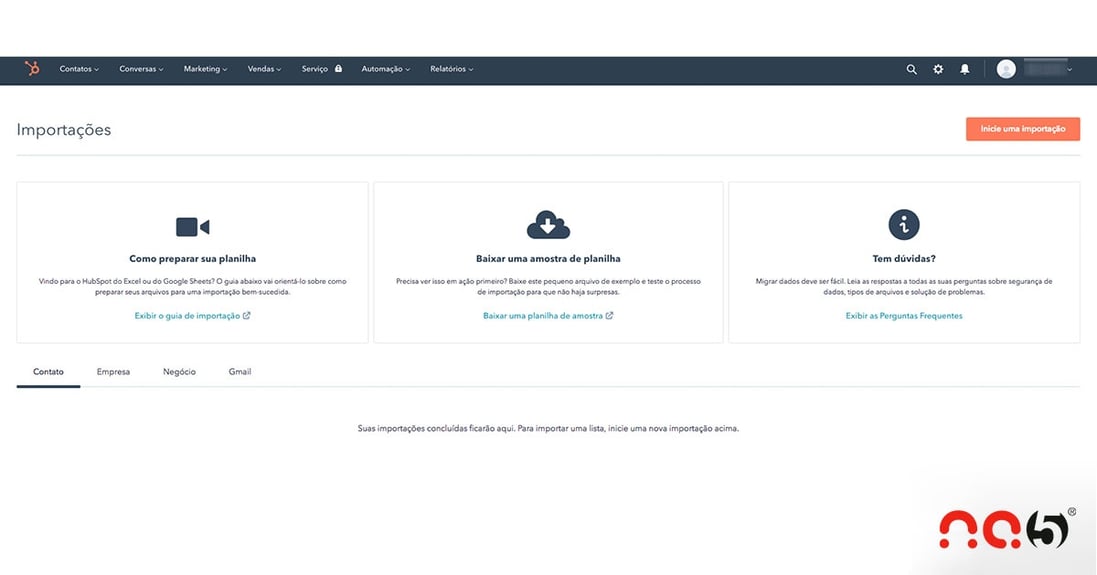
Task: Click the user avatar icon
Action: click(x=1006, y=69)
